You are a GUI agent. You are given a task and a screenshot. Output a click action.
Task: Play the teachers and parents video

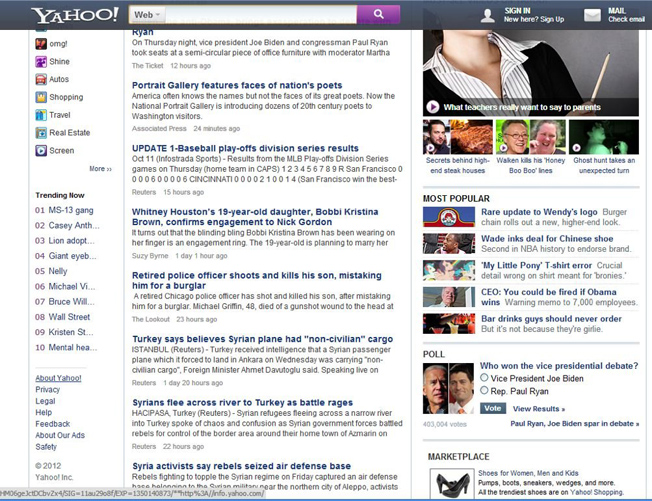[432, 106]
